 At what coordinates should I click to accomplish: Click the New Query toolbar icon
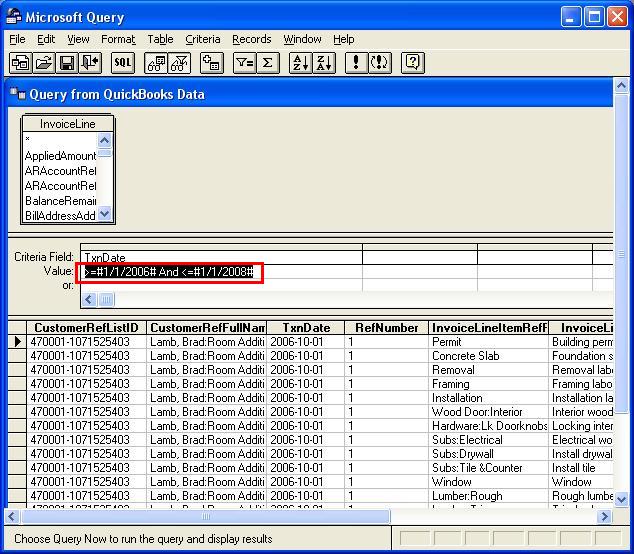[x=20, y=63]
